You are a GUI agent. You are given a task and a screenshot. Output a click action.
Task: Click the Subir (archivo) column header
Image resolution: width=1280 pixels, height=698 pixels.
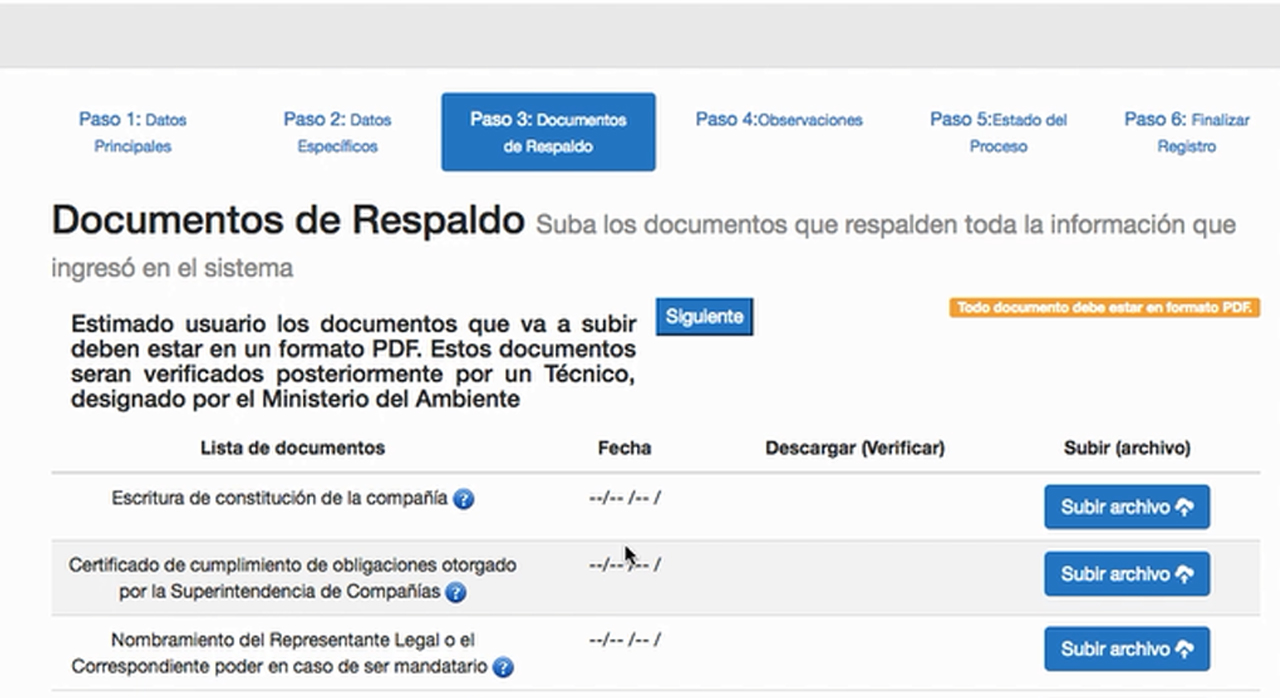pos(1126,448)
